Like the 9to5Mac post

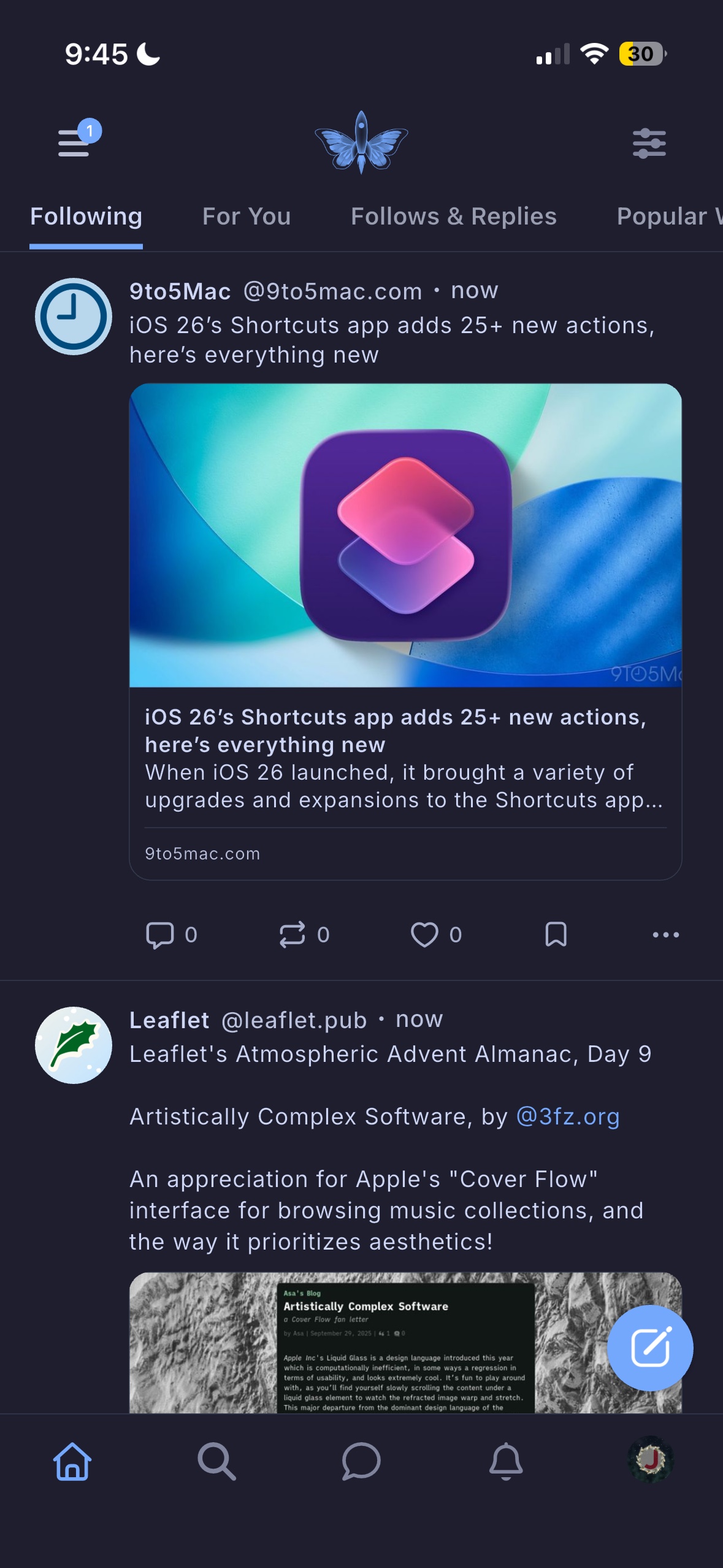(x=424, y=934)
